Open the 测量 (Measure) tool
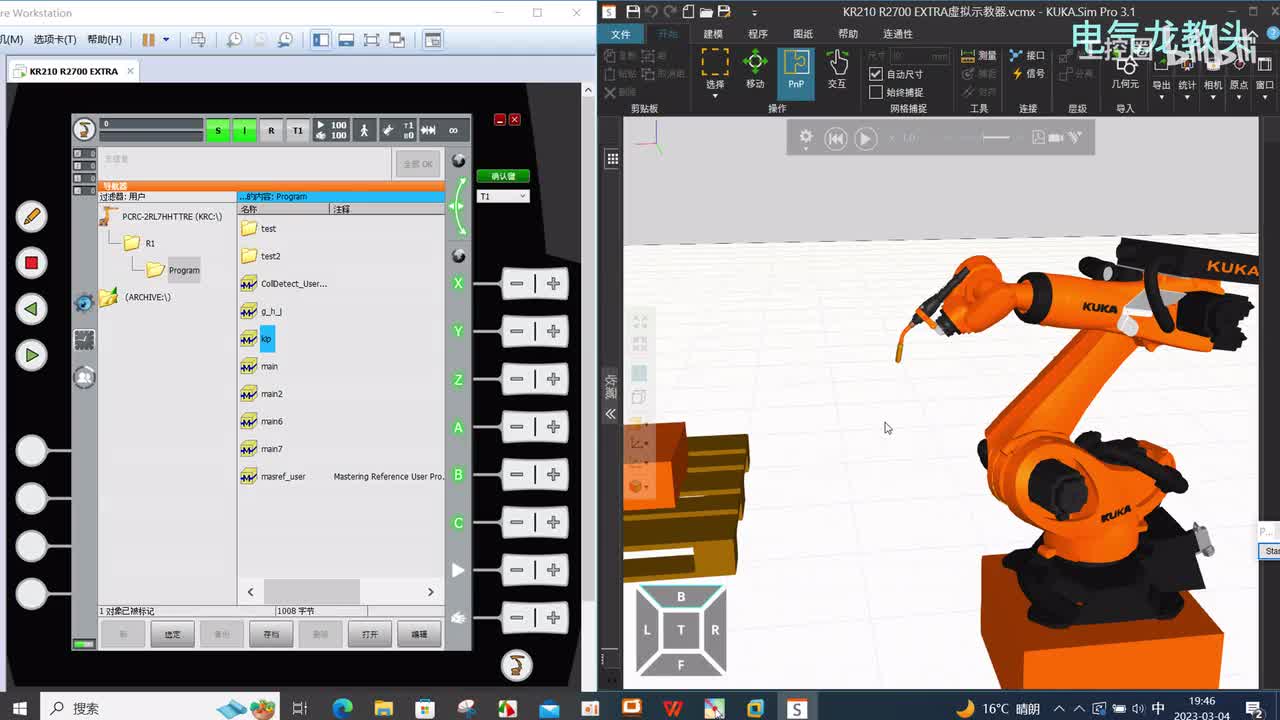 [x=979, y=55]
